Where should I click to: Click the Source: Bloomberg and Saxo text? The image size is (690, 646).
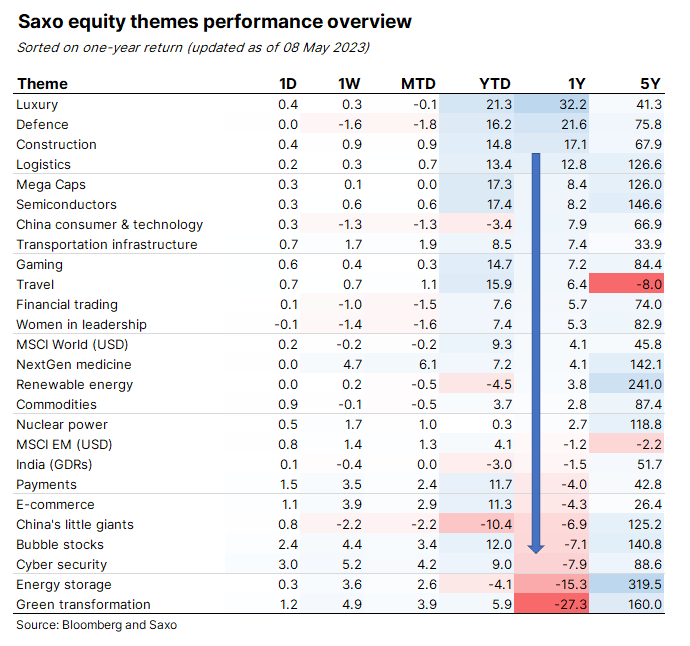pos(96,625)
